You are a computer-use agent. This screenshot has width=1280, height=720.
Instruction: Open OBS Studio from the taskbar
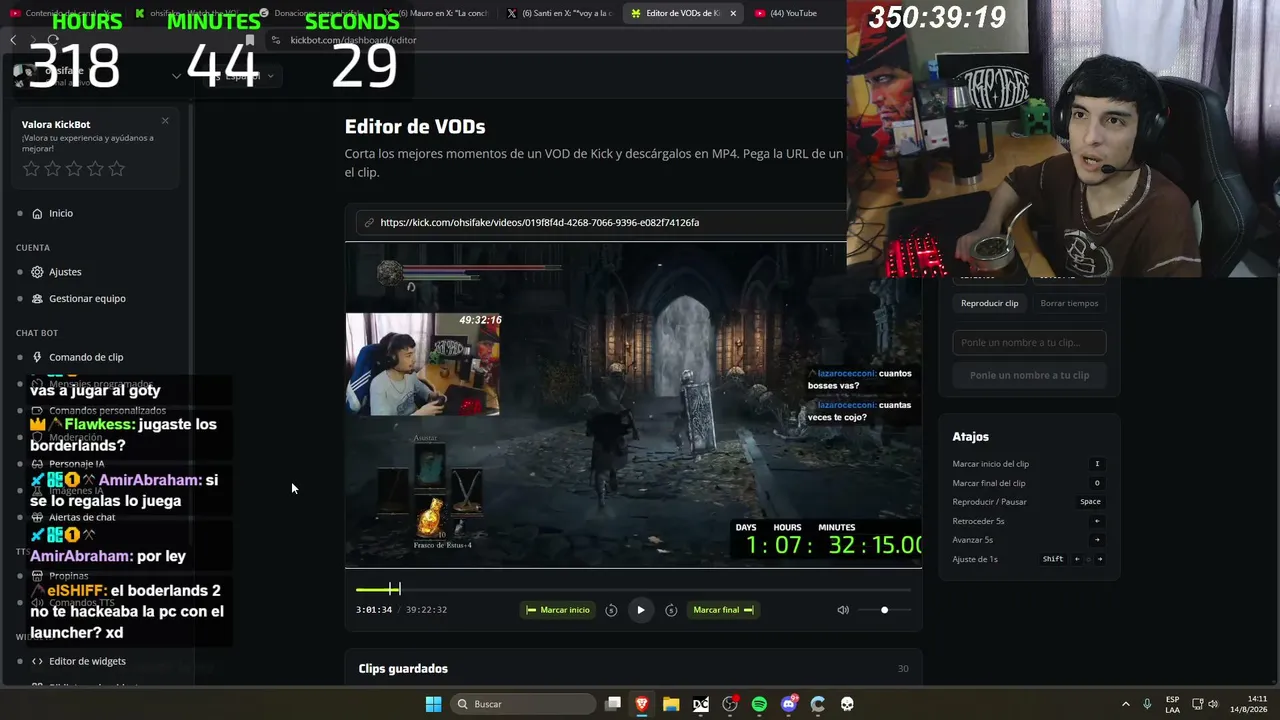(x=730, y=704)
